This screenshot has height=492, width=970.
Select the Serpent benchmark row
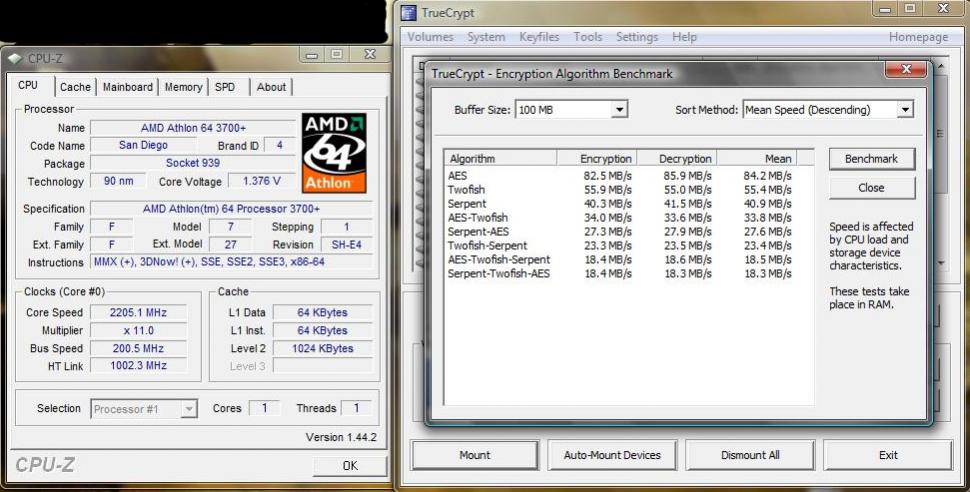[x=619, y=204]
